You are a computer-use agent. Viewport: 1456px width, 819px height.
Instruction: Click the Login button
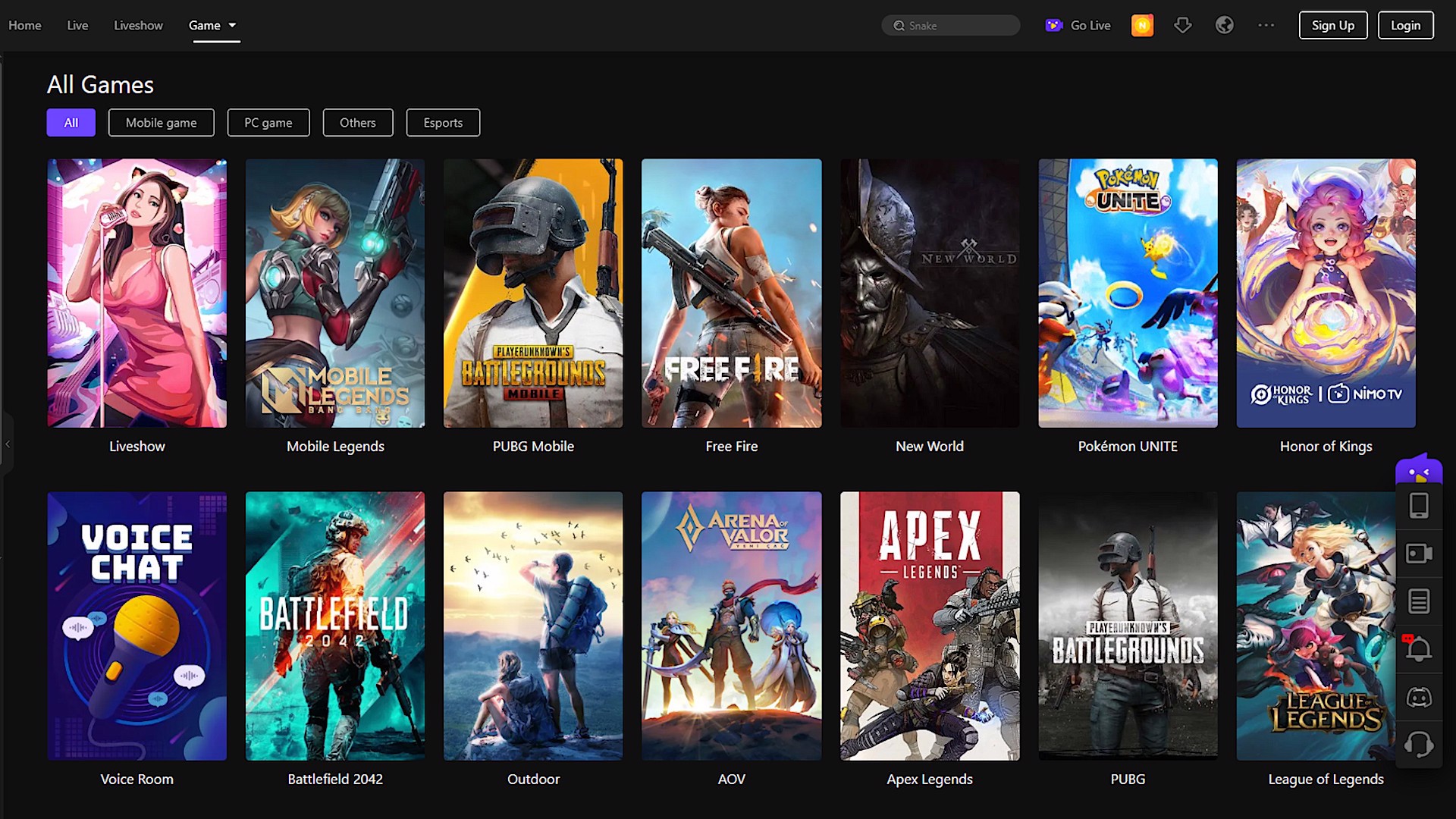[1405, 25]
